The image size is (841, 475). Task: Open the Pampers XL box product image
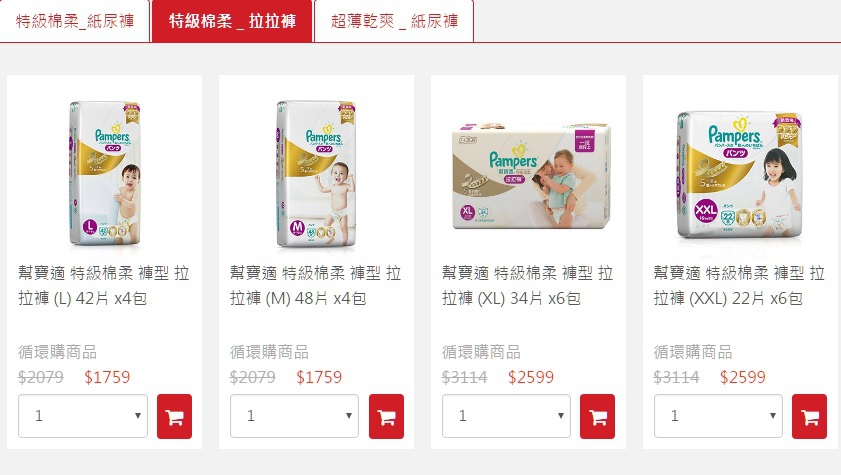point(531,176)
